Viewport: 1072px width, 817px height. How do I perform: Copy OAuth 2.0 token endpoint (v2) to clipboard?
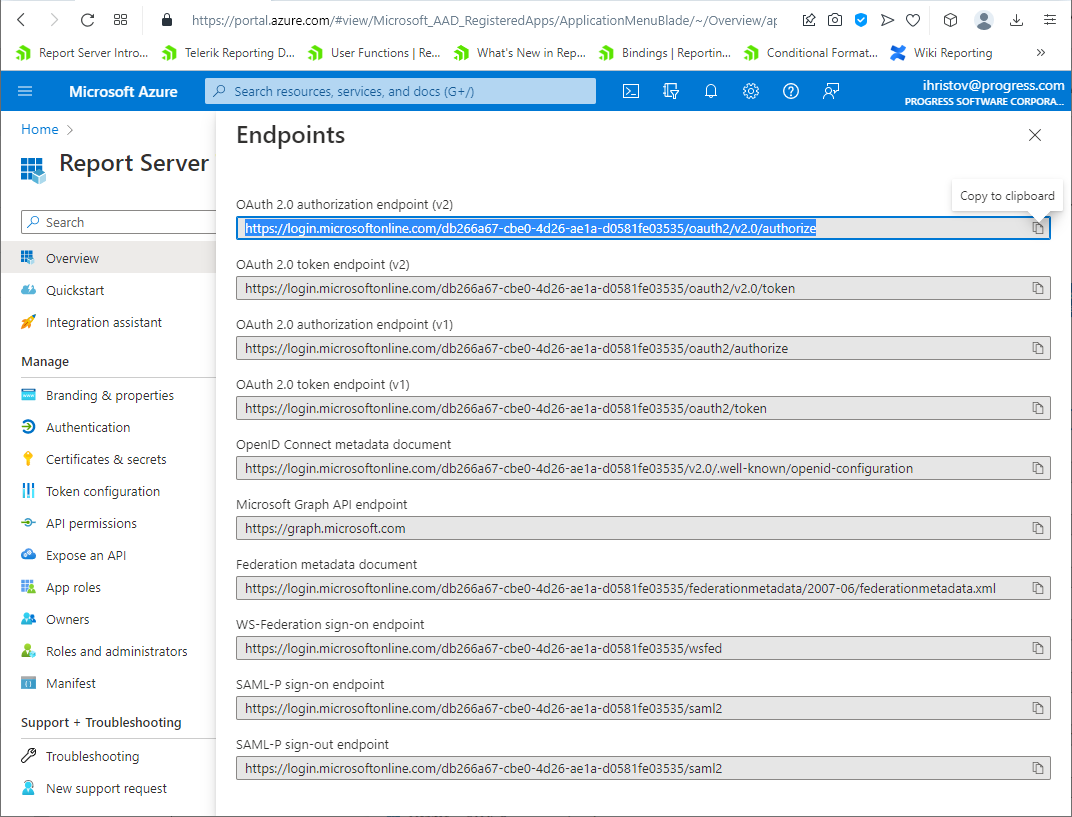point(1037,288)
